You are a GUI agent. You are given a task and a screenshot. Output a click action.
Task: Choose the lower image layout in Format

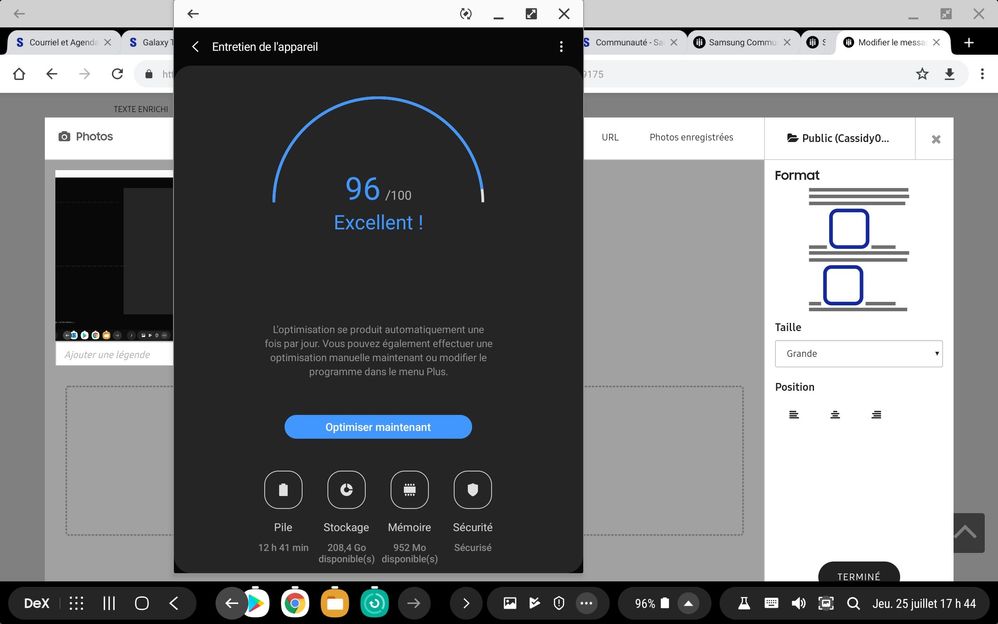(843, 285)
